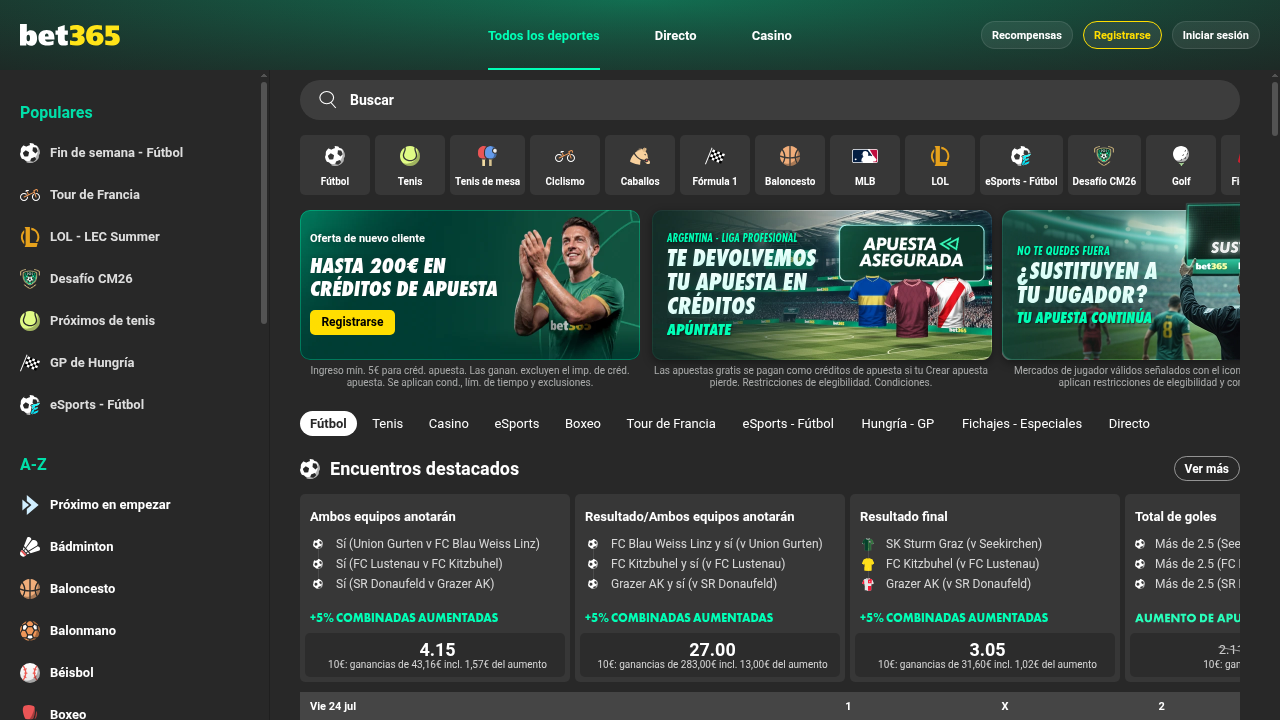Select Tour de Francia filter pill
This screenshot has width=1280, height=720.
(x=671, y=424)
